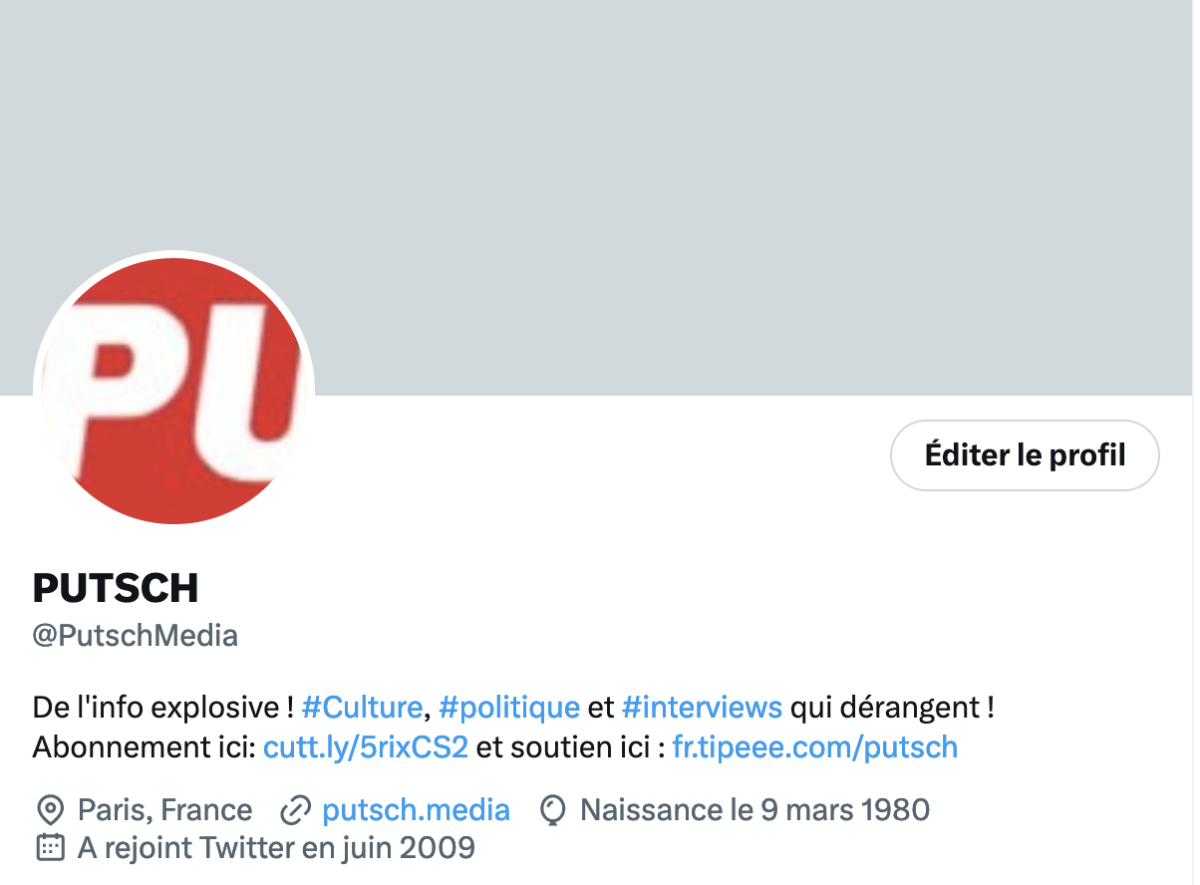Click the Éditer le profil button

coord(1025,455)
